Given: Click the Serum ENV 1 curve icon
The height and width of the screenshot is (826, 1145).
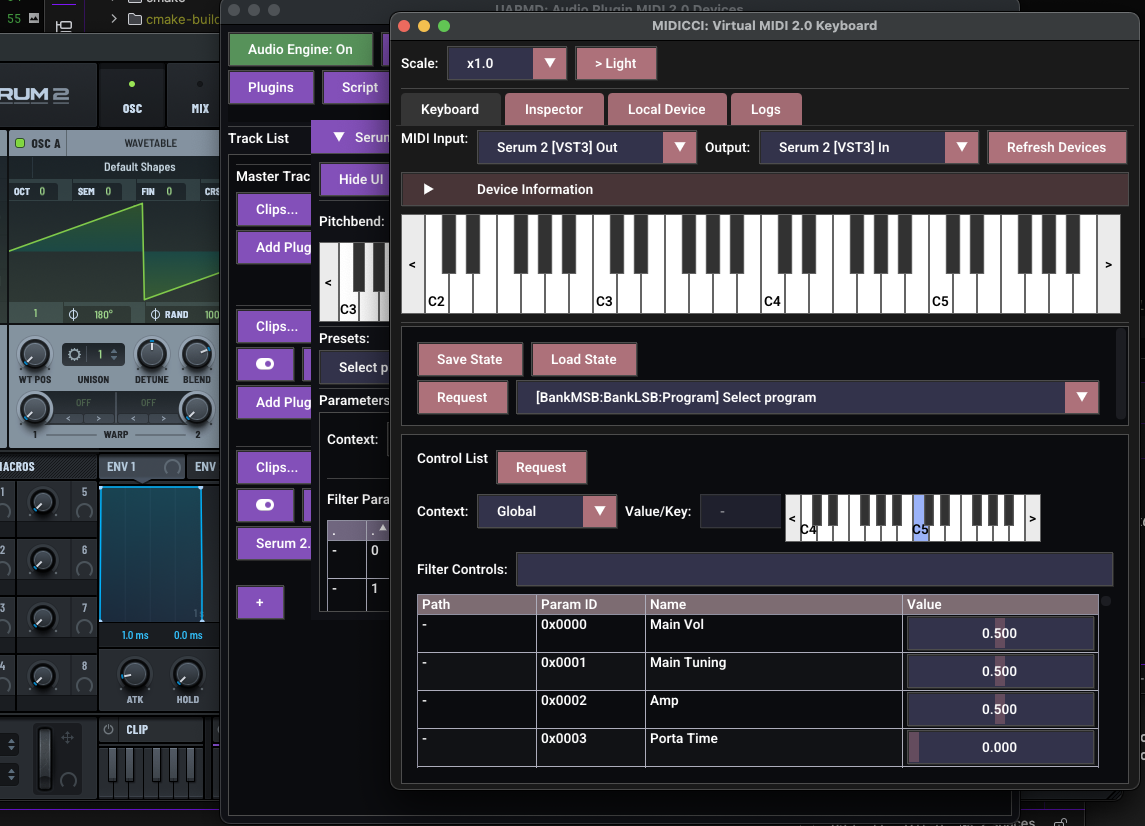Looking at the screenshot, I should point(172,467).
